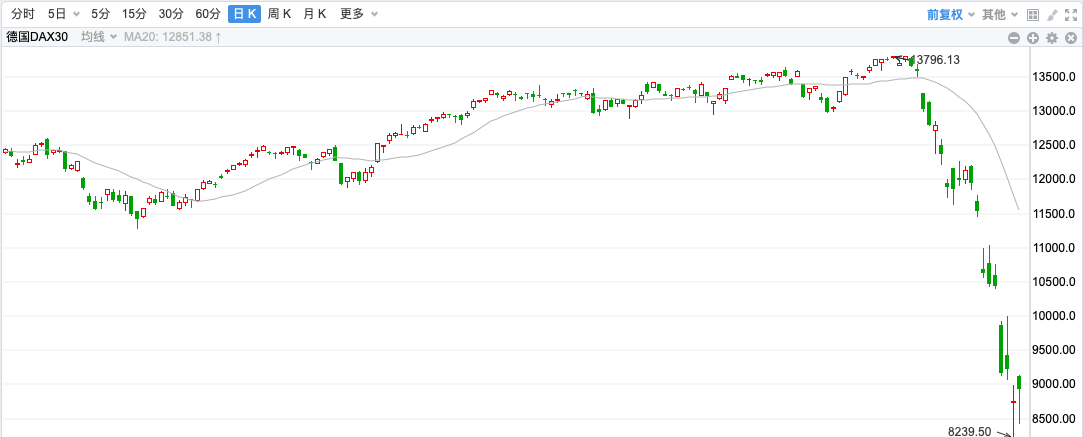Zoom in chart with plus icon
Image resolution: width=1083 pixels, height=437 pixels.
[x=1033, y=38]
